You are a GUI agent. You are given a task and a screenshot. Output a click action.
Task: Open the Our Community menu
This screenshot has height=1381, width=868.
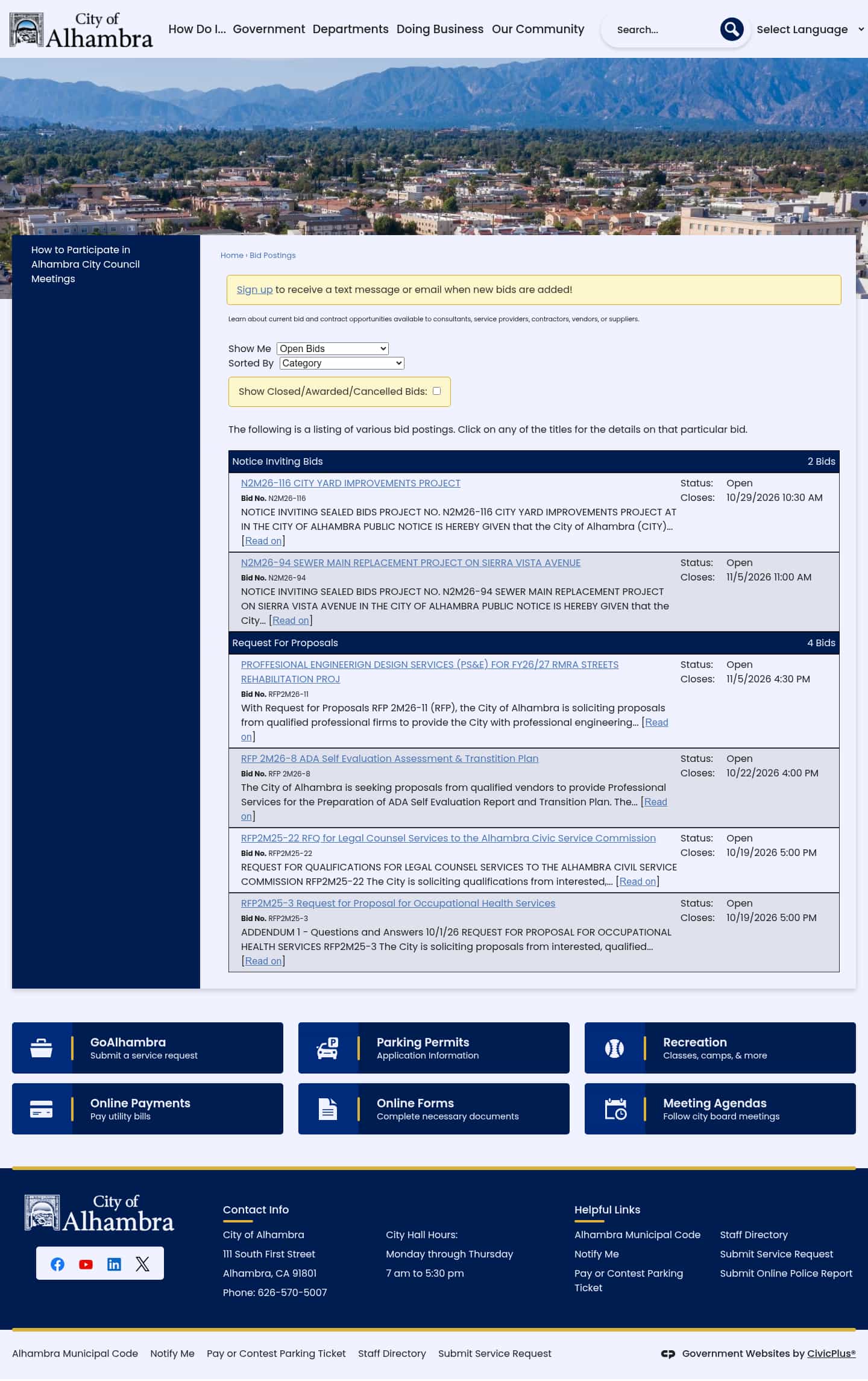(x=538, y=29)
